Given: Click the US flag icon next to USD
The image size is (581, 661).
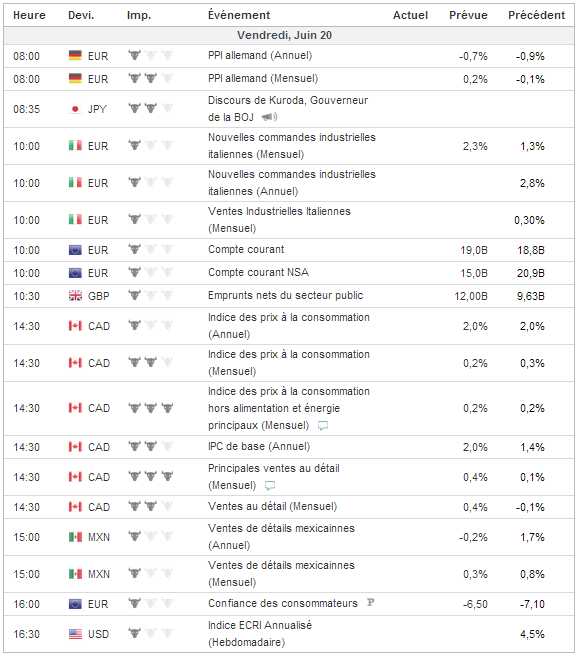Looking at the screenshot, I should [x=75, y=634].
